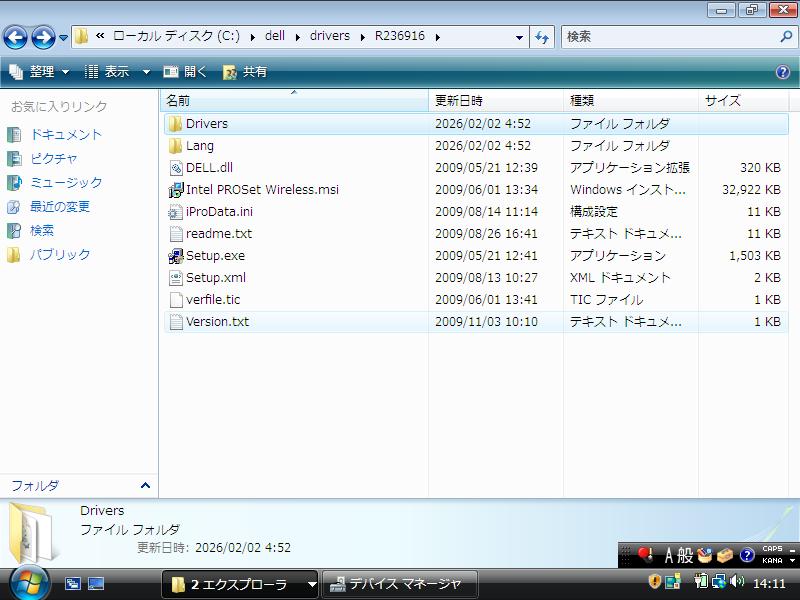Select the iProData.ini file icon
Image resolution: width=800 pixels, height=600 pixels.
[x=176, y=212]
